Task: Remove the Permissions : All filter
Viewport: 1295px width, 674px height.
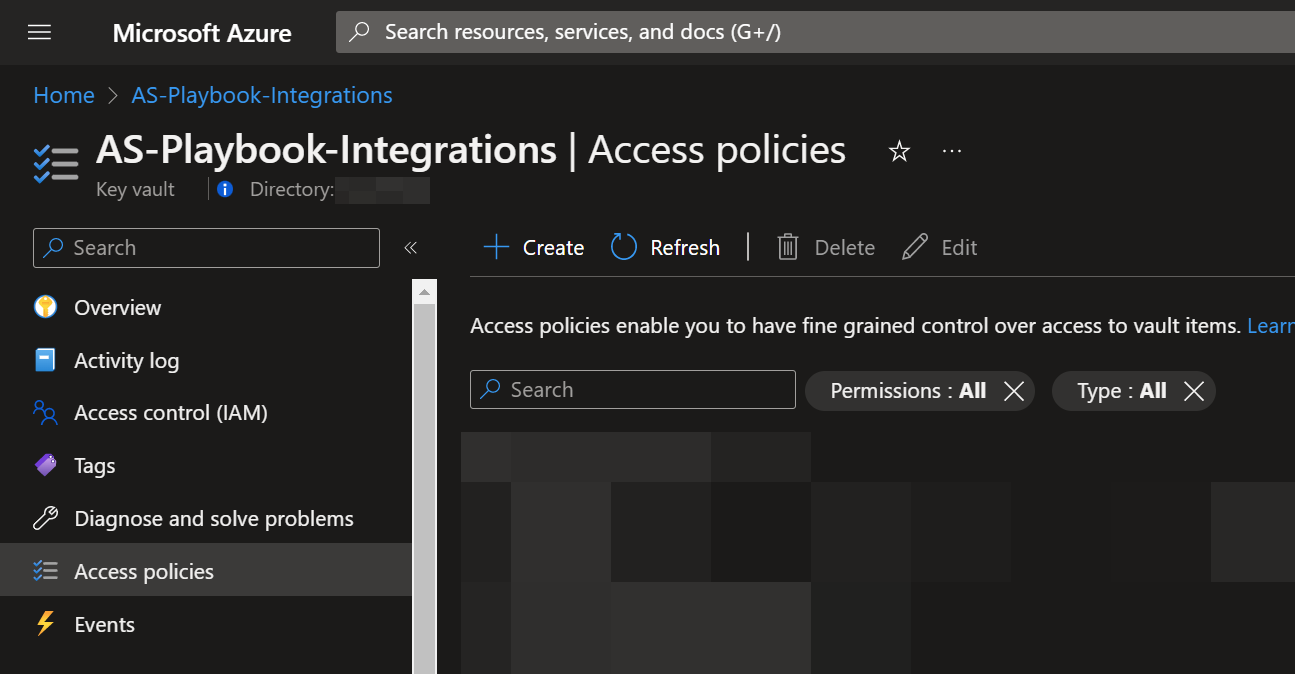Action: coord(1014,391)
